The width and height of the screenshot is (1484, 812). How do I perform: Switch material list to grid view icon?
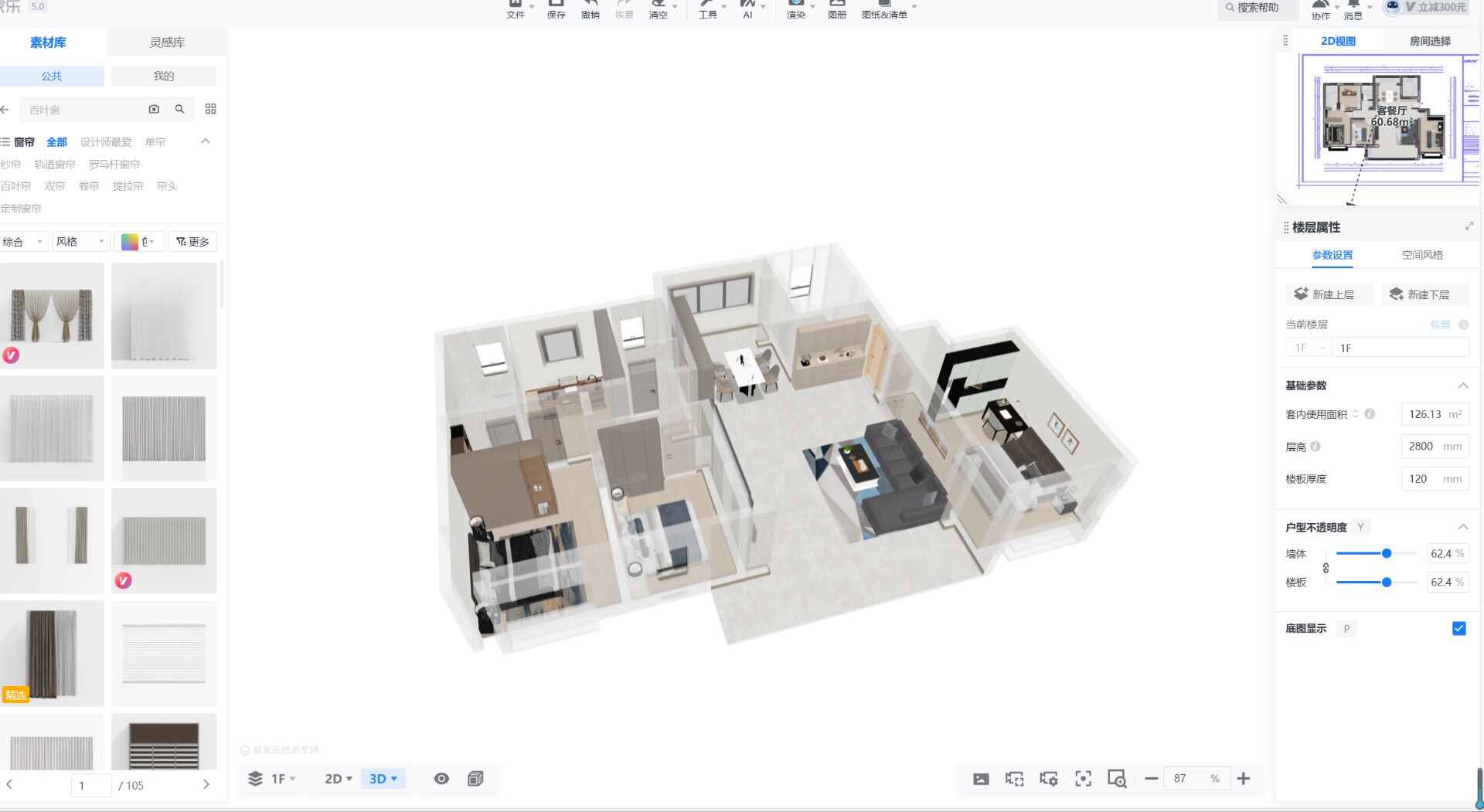pos(210,109)
